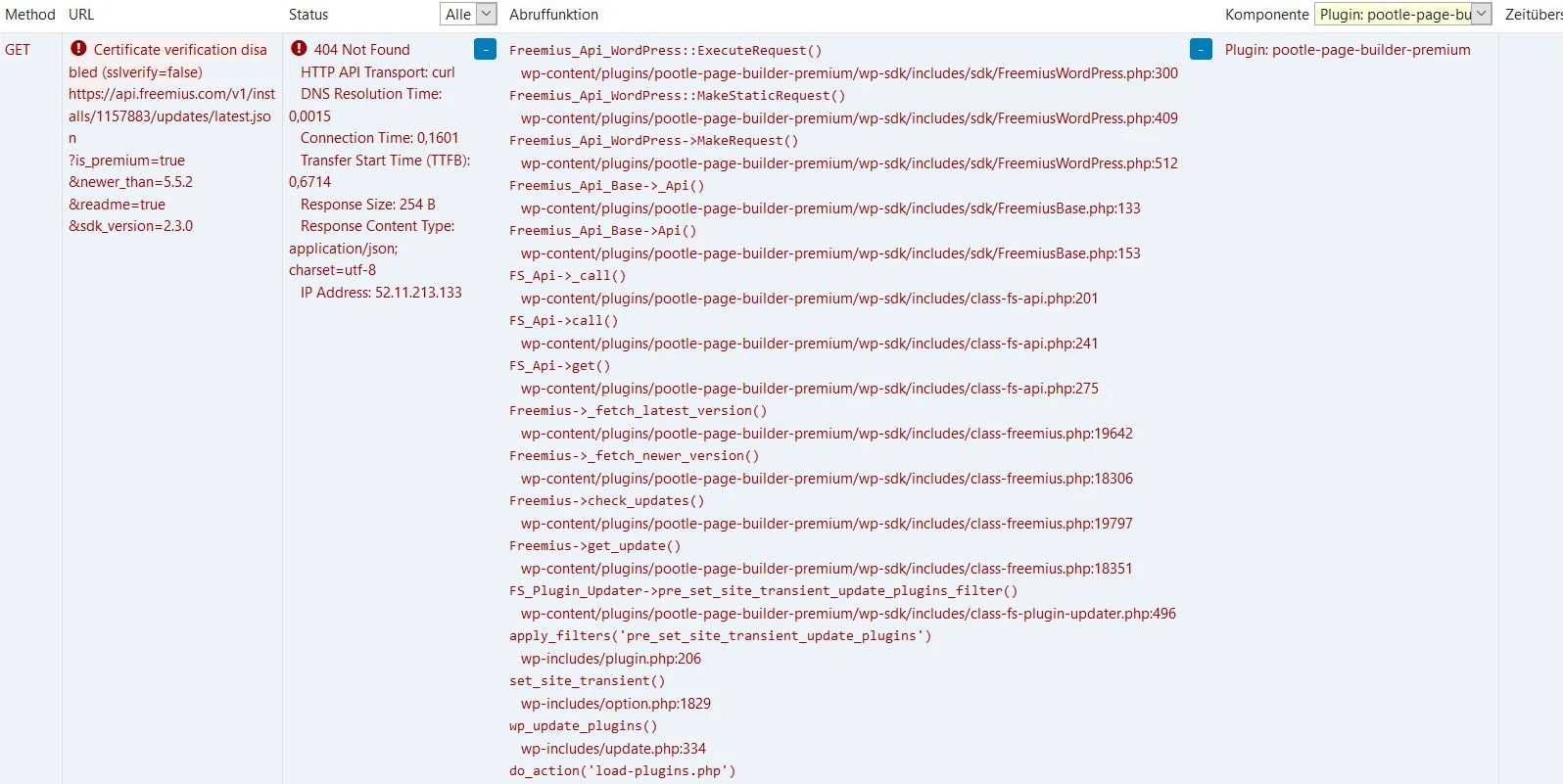
Task: Click the FreemiusBase.php:133 file path
Action: point(830,208)
